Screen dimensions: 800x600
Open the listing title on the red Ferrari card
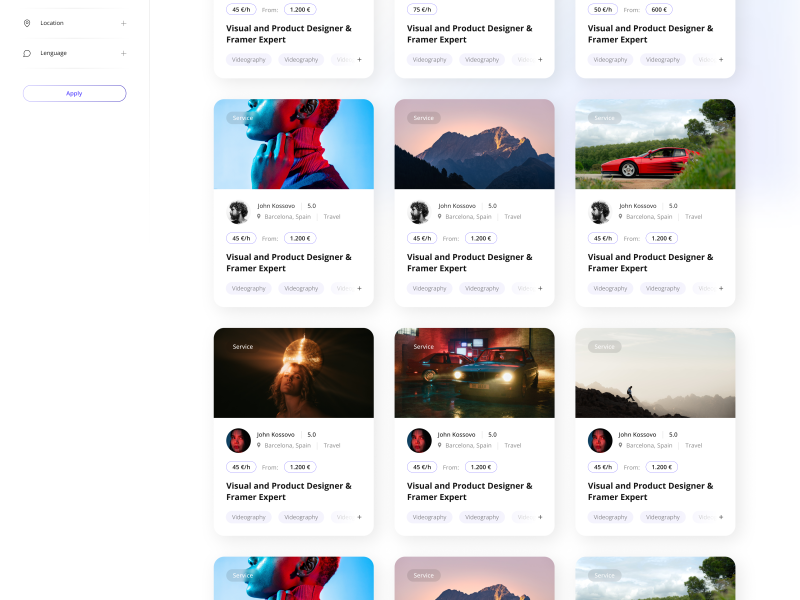651,263
